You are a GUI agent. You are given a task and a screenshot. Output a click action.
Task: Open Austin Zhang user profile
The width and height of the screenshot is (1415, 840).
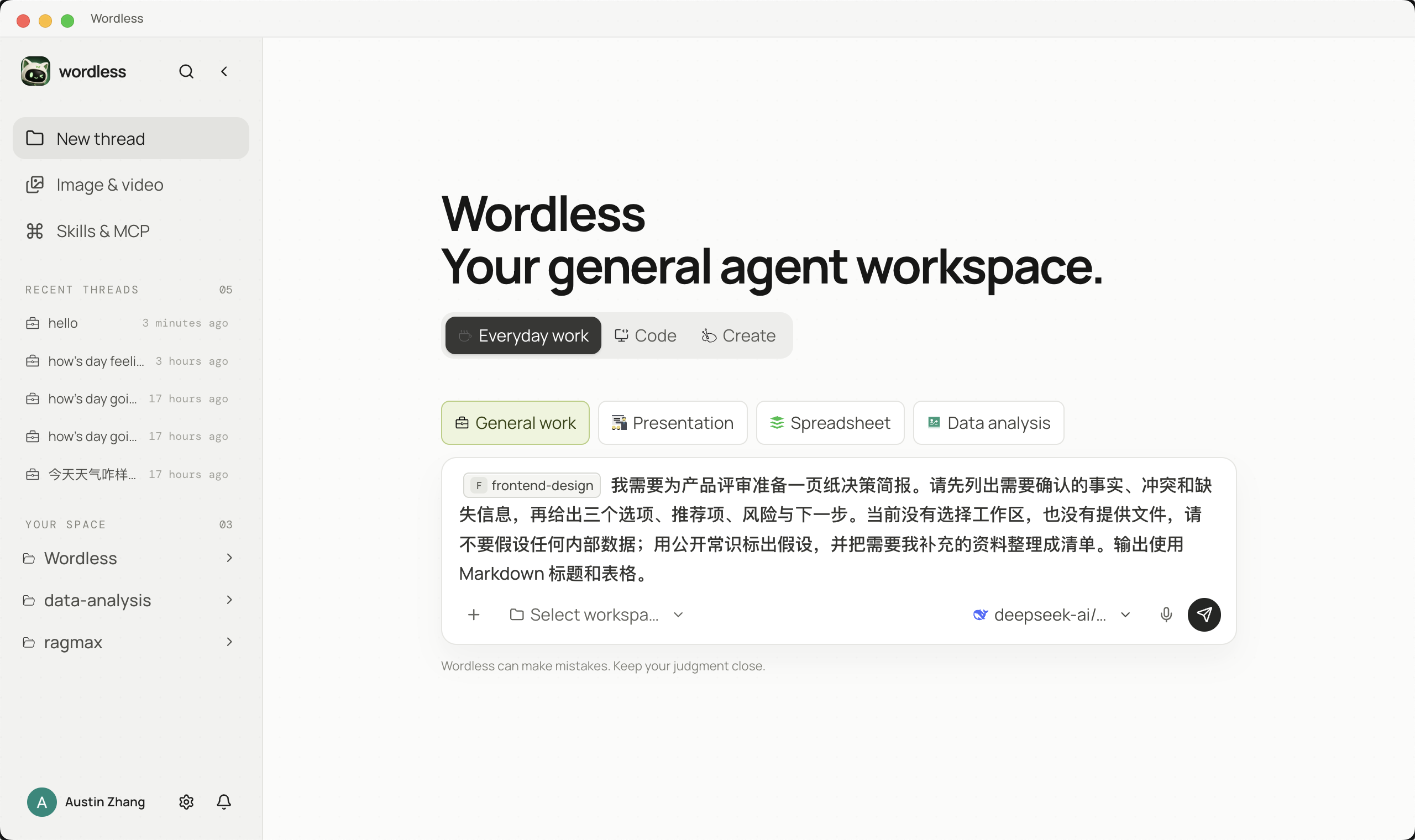(x=86, y=802)
